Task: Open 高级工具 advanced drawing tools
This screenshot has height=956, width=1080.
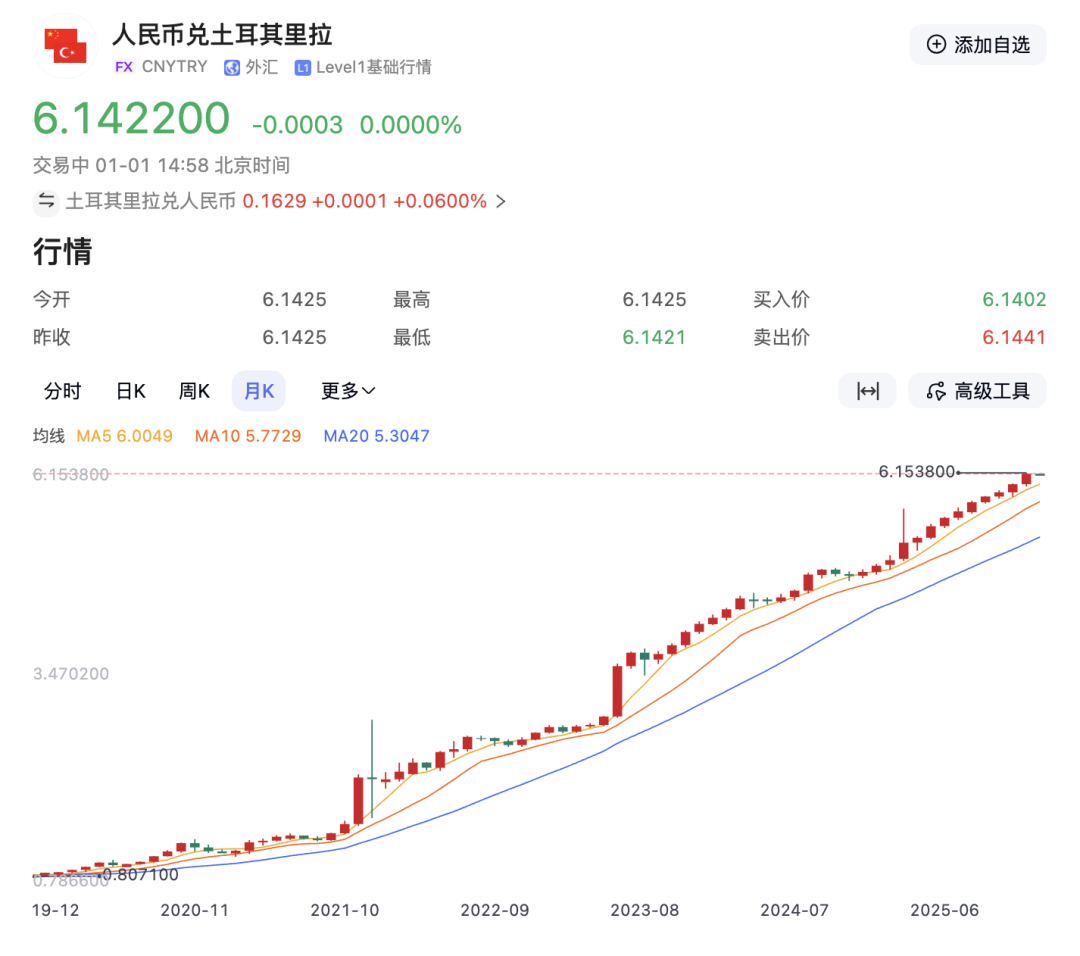Action: (977, 390)
